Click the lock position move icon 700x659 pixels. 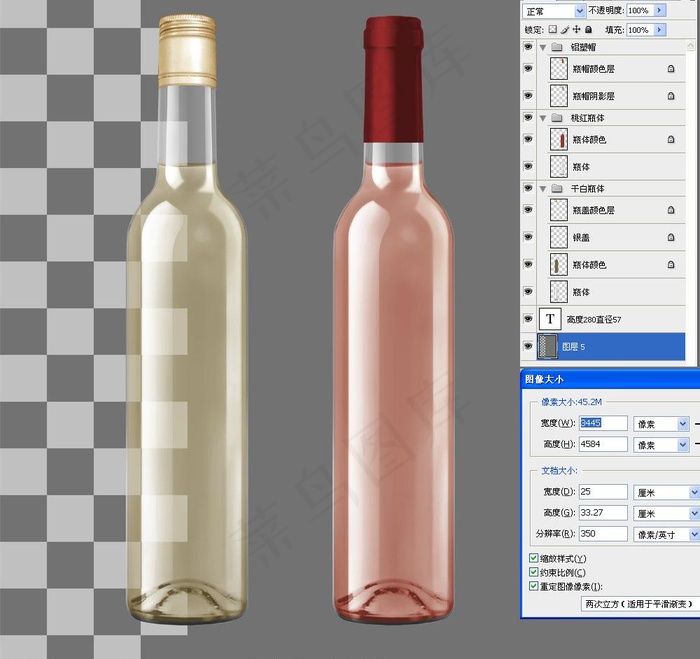coord(576,29)
